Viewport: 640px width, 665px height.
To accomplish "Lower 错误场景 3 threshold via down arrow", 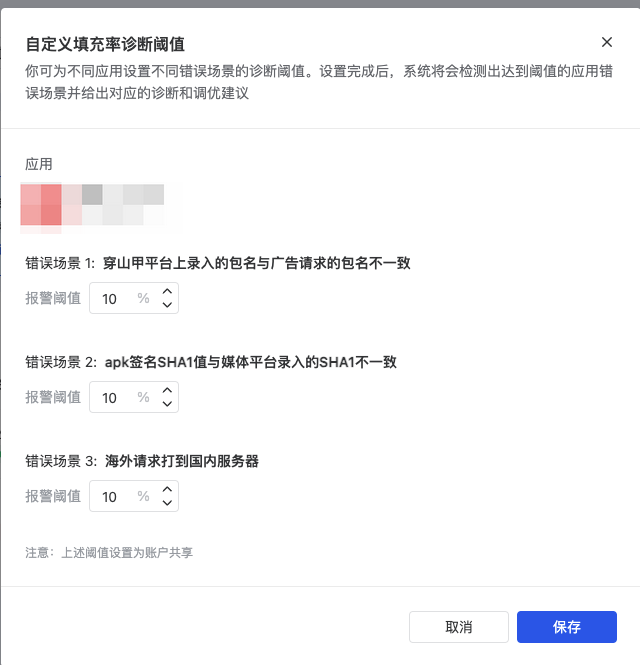I will click(168, 503).
